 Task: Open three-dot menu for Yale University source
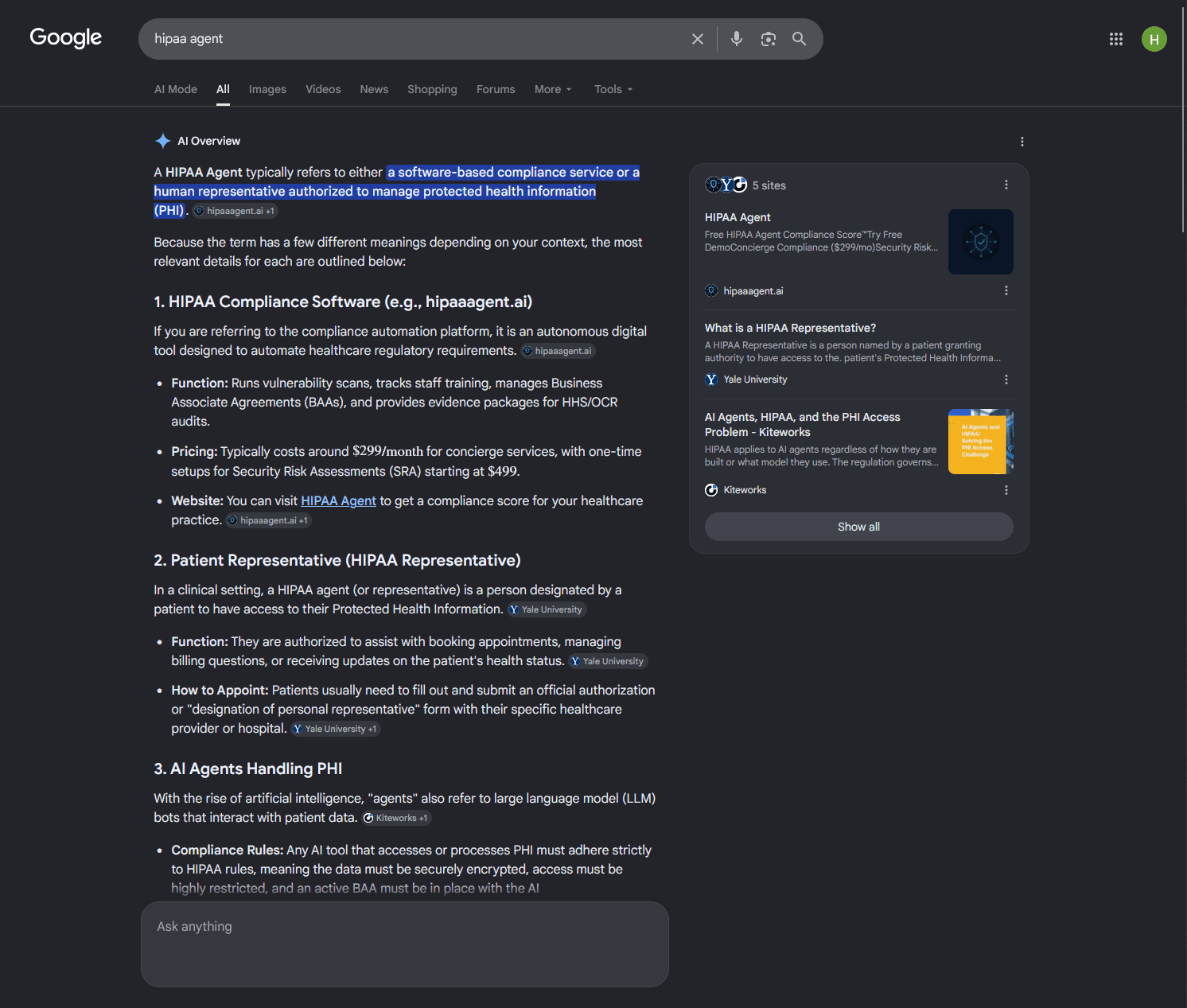coord(1006,379)
